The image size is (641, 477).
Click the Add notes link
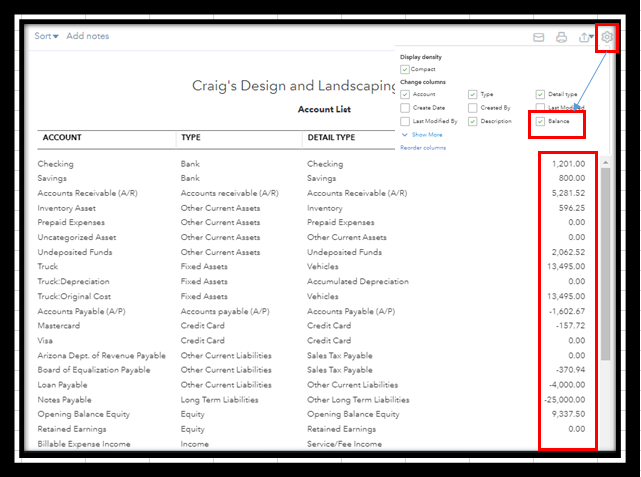(88, 36)
